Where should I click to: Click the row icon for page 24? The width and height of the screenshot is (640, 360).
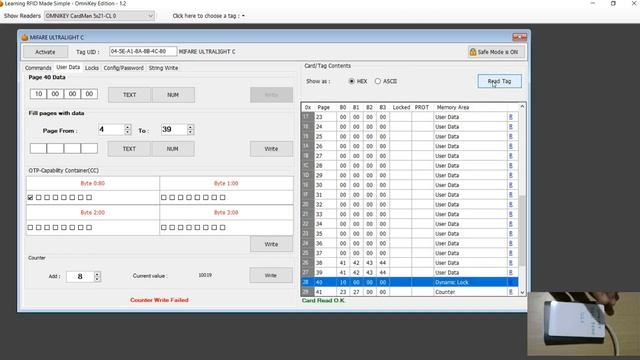click(x=511, y=127)
